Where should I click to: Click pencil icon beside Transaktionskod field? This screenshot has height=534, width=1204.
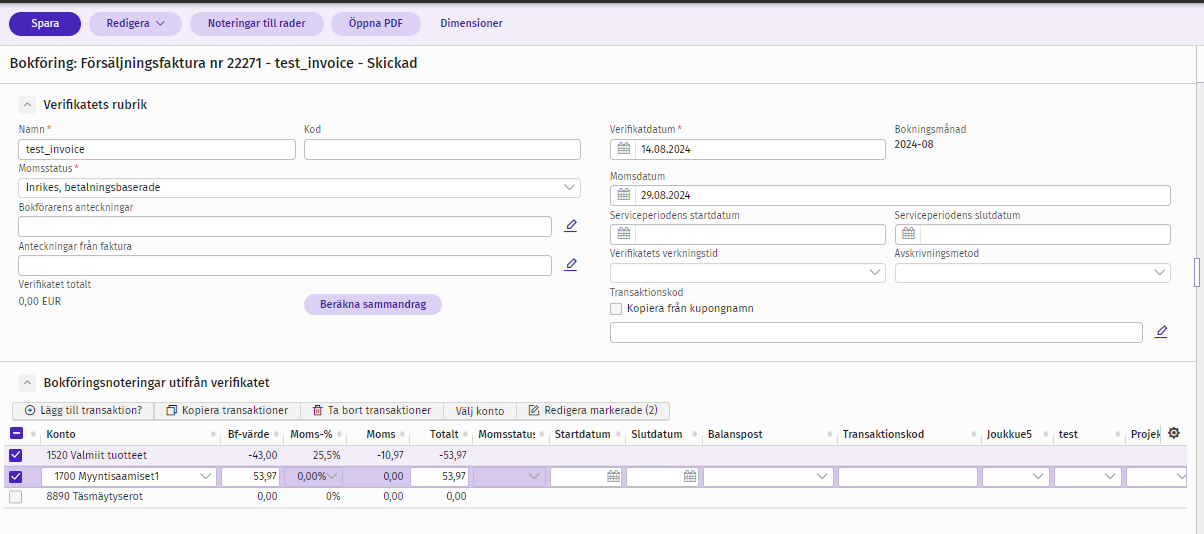click(1161, 332)
